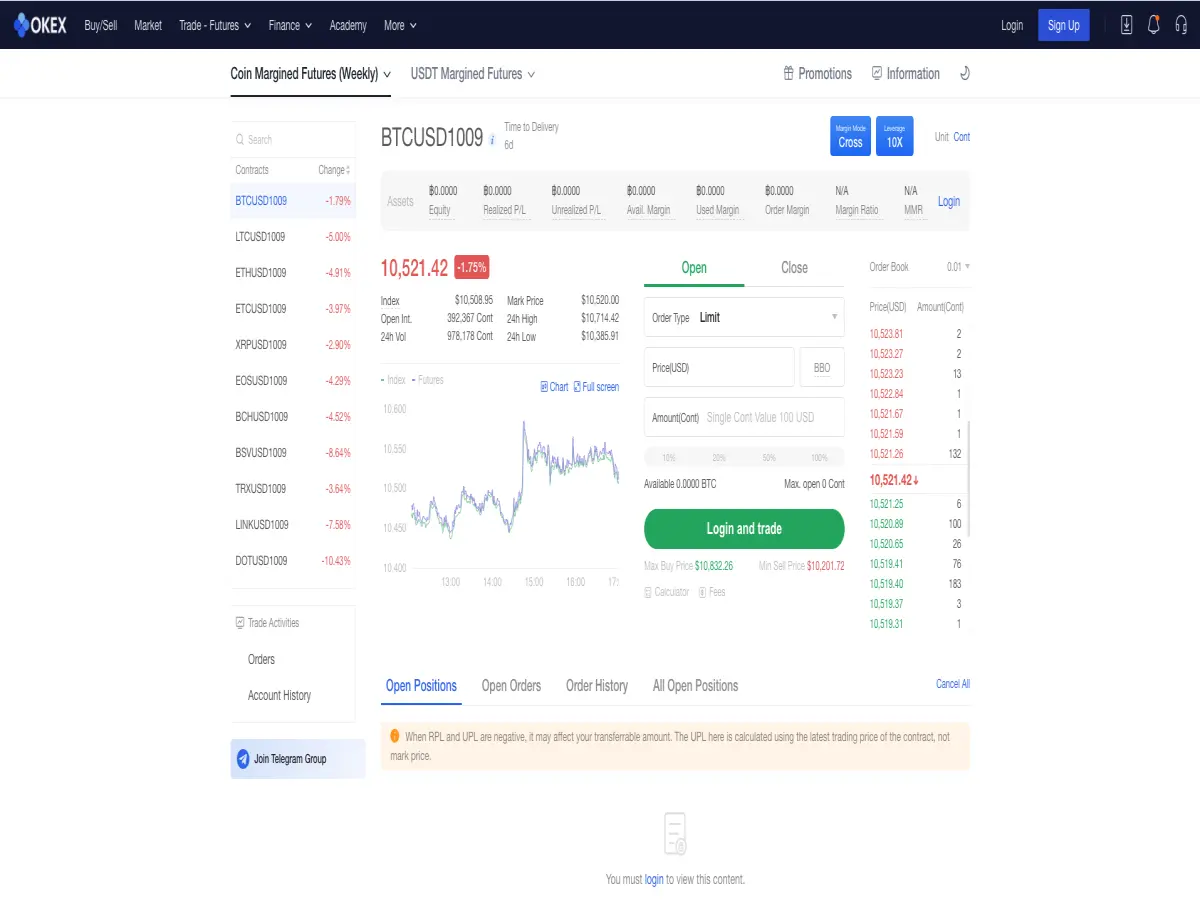
Task: Expand the Finance menu
Action: [290, 25]
